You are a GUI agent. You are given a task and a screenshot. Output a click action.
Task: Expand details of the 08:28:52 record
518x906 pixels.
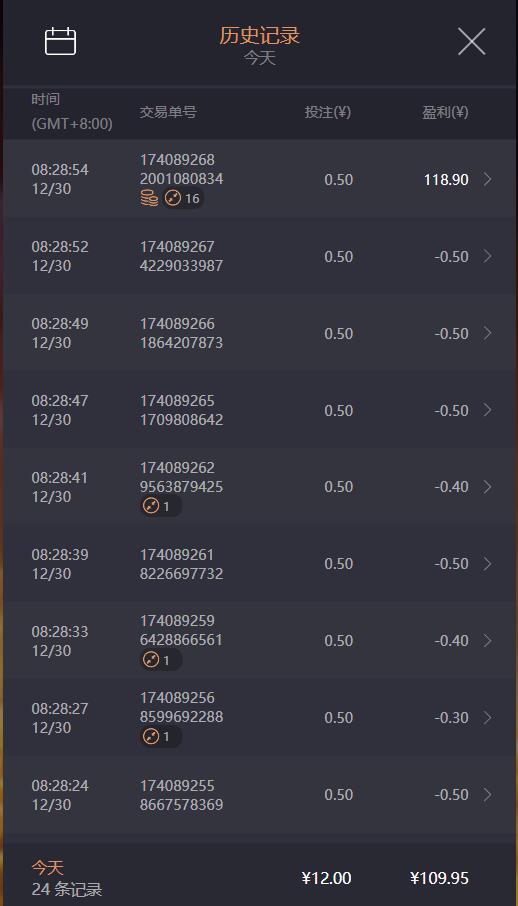pos(487,256)
